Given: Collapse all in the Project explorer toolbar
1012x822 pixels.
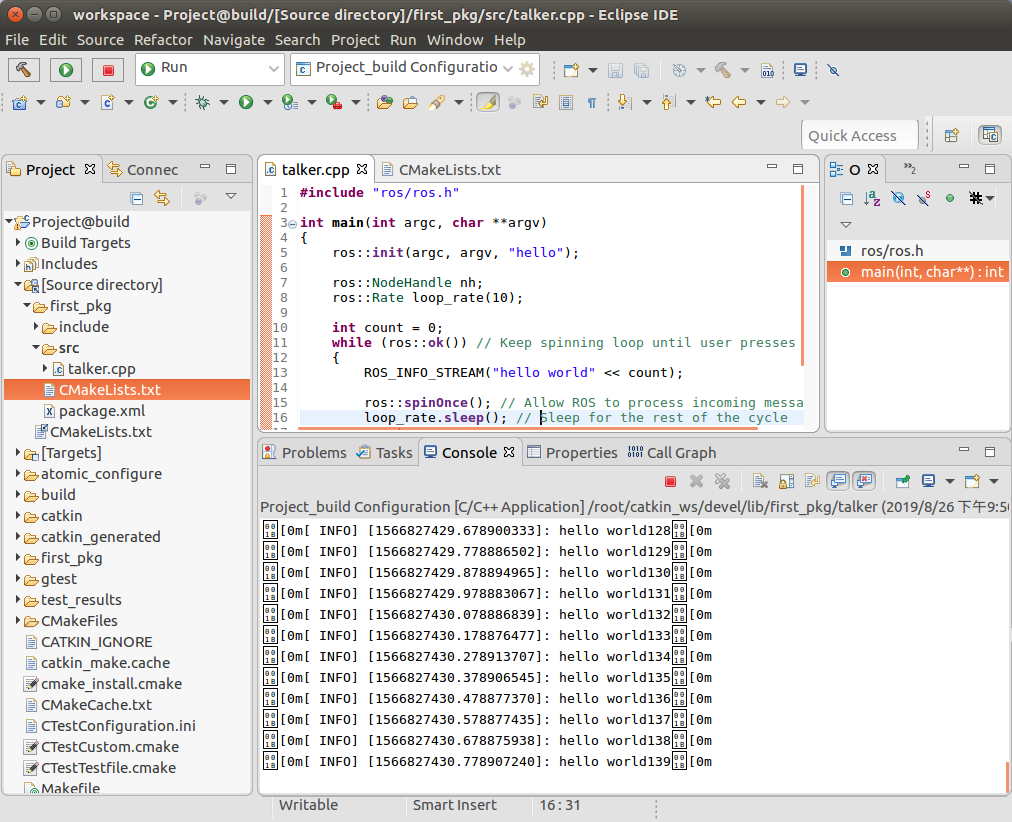Looking at the screenshot, I should pyautogui.click(x=137, y=198).
